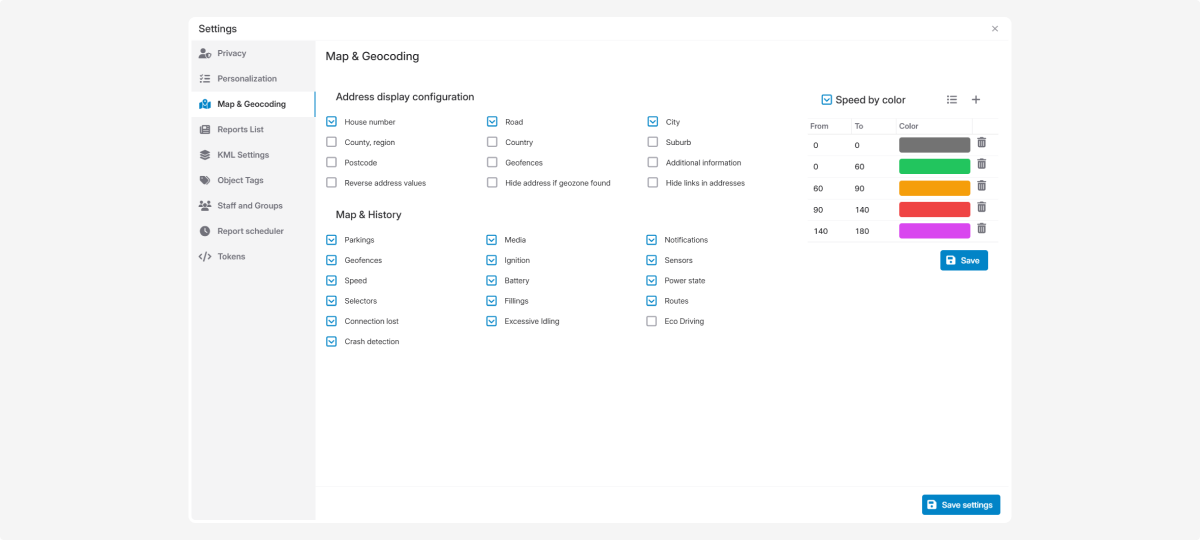The image size is (1200, 540).
Task: Enable the Eco Driving checkbox
Action: [x=653, y=322]
